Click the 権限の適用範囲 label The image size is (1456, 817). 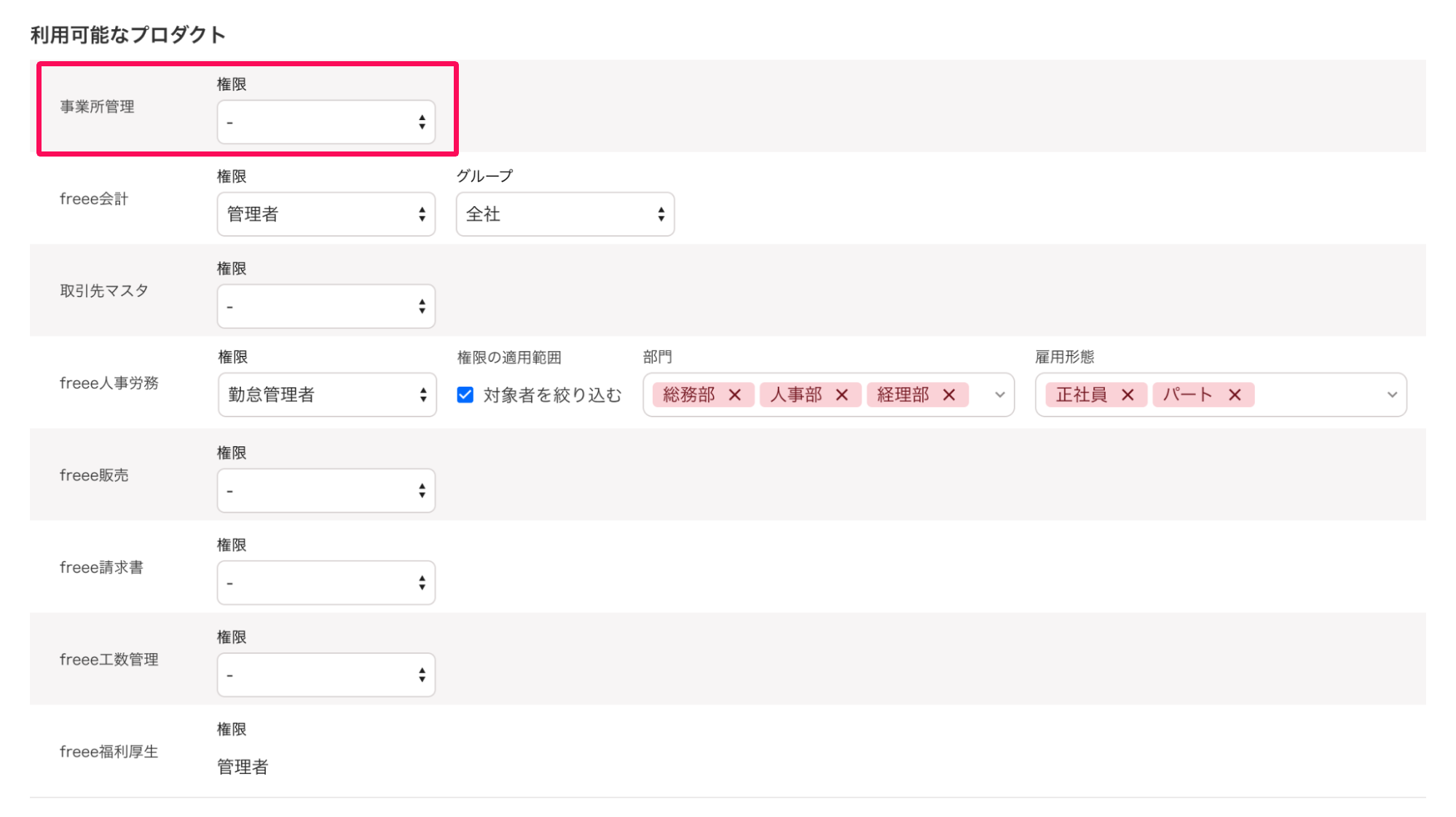(x=509, y=358)
